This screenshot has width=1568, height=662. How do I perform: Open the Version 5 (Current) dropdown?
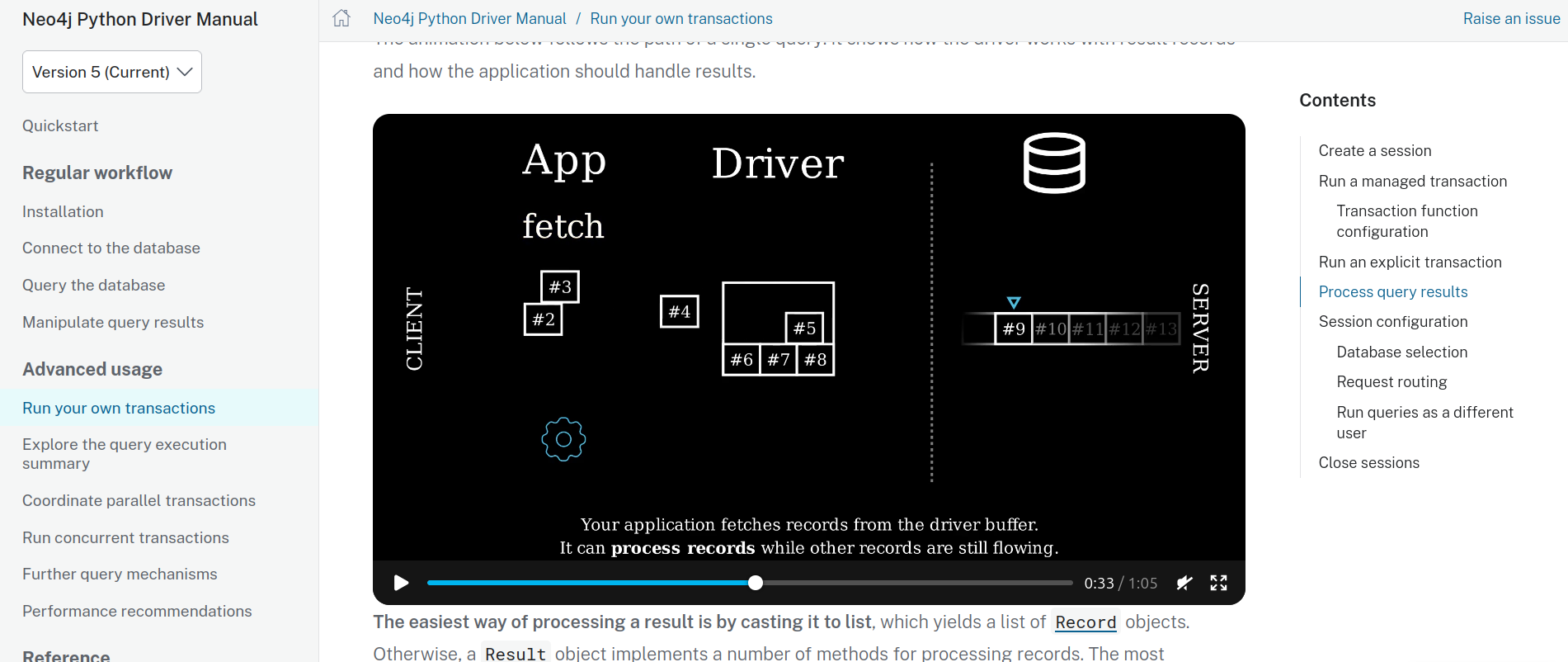(x=112, y=72)
